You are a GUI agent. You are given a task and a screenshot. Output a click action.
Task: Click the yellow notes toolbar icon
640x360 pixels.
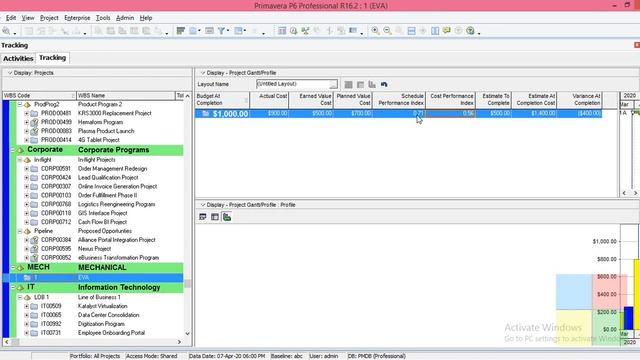point(447,31)
